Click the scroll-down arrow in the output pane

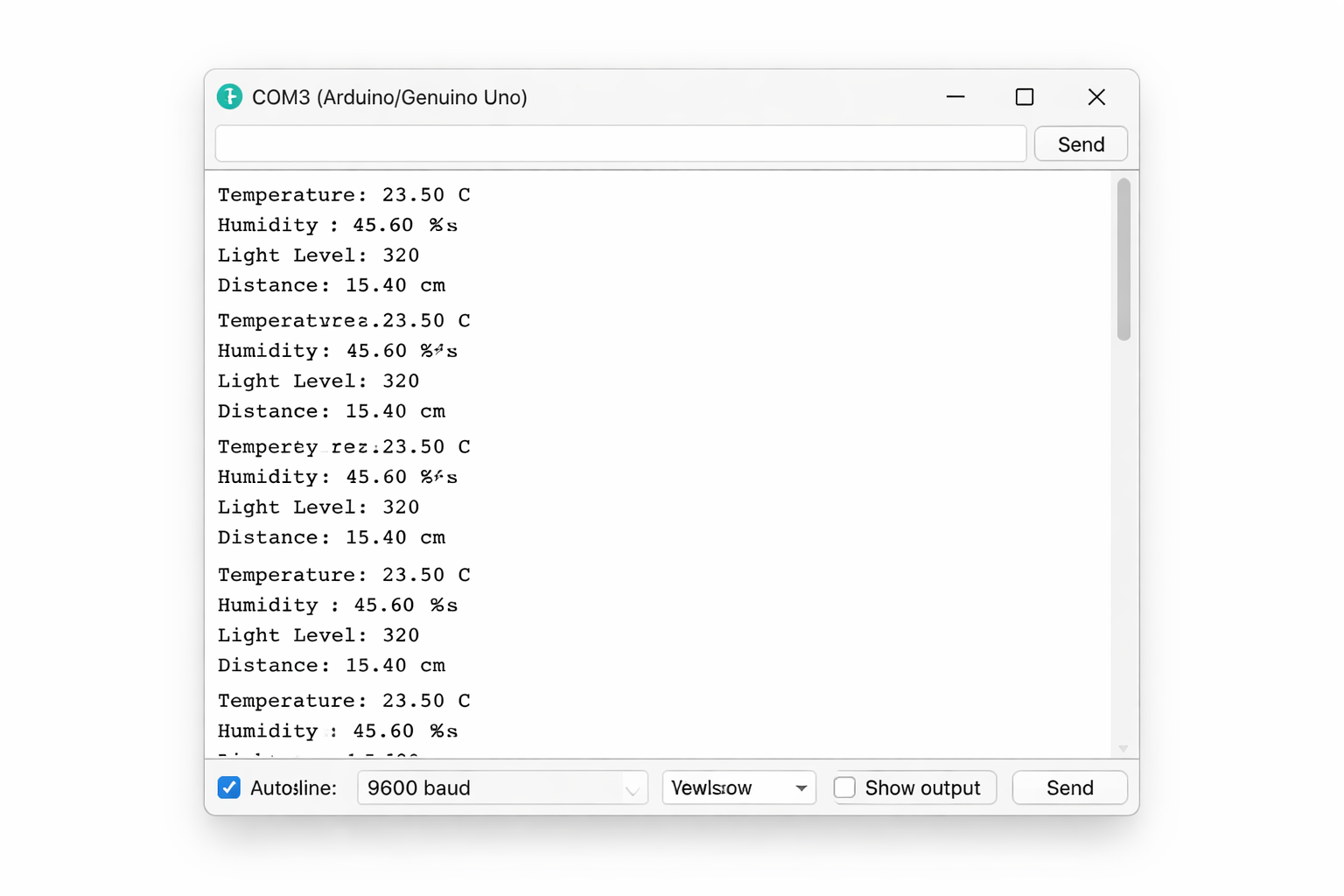click(1123, 748)
